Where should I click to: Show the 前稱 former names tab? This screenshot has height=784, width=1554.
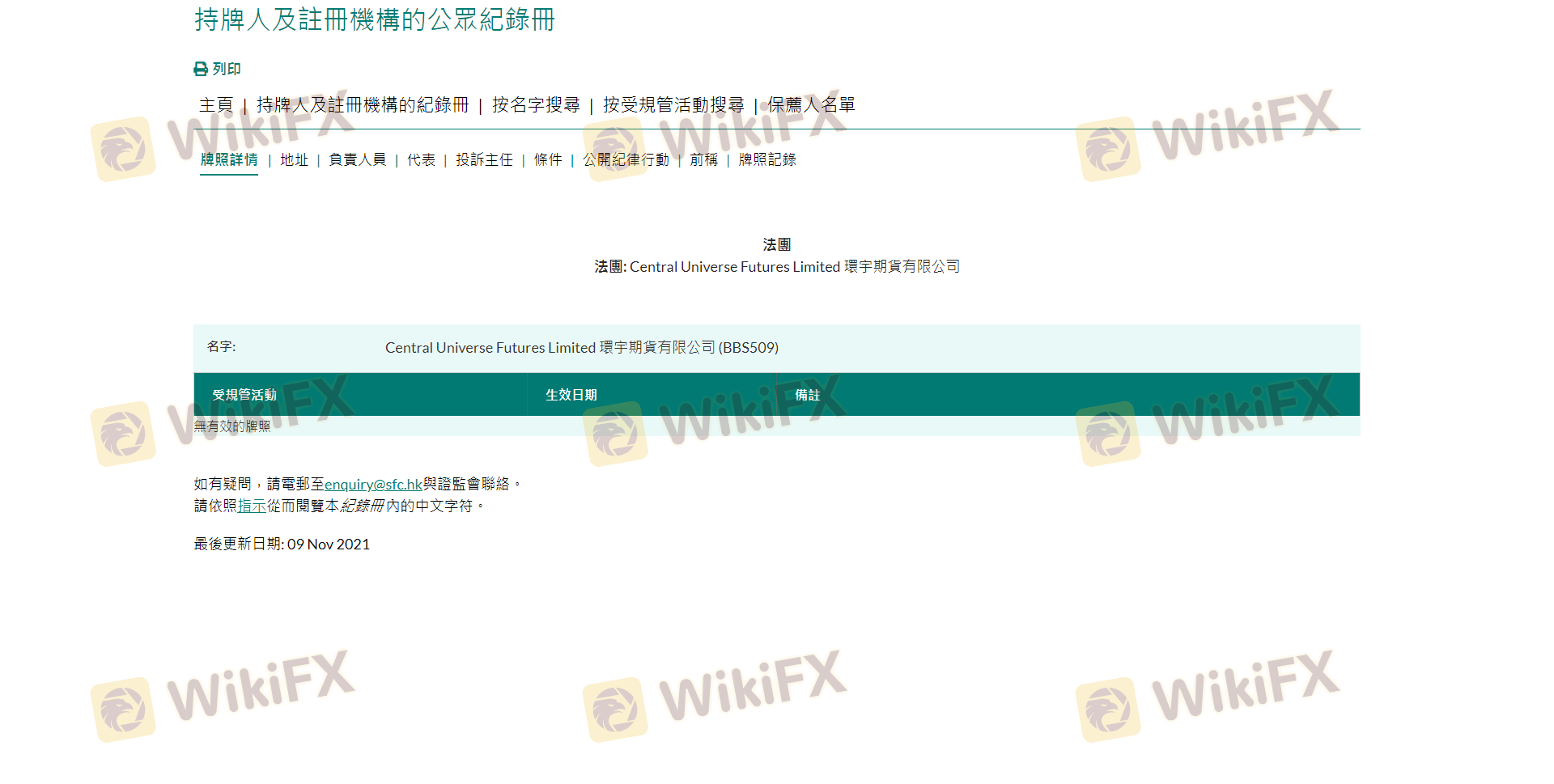click(703, 160)
